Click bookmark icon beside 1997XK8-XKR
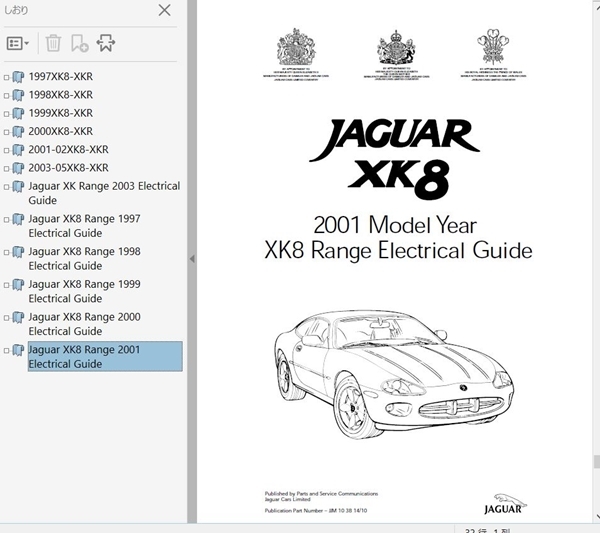The height and width of the screenshot is (533, 600). tap(18, 77)
